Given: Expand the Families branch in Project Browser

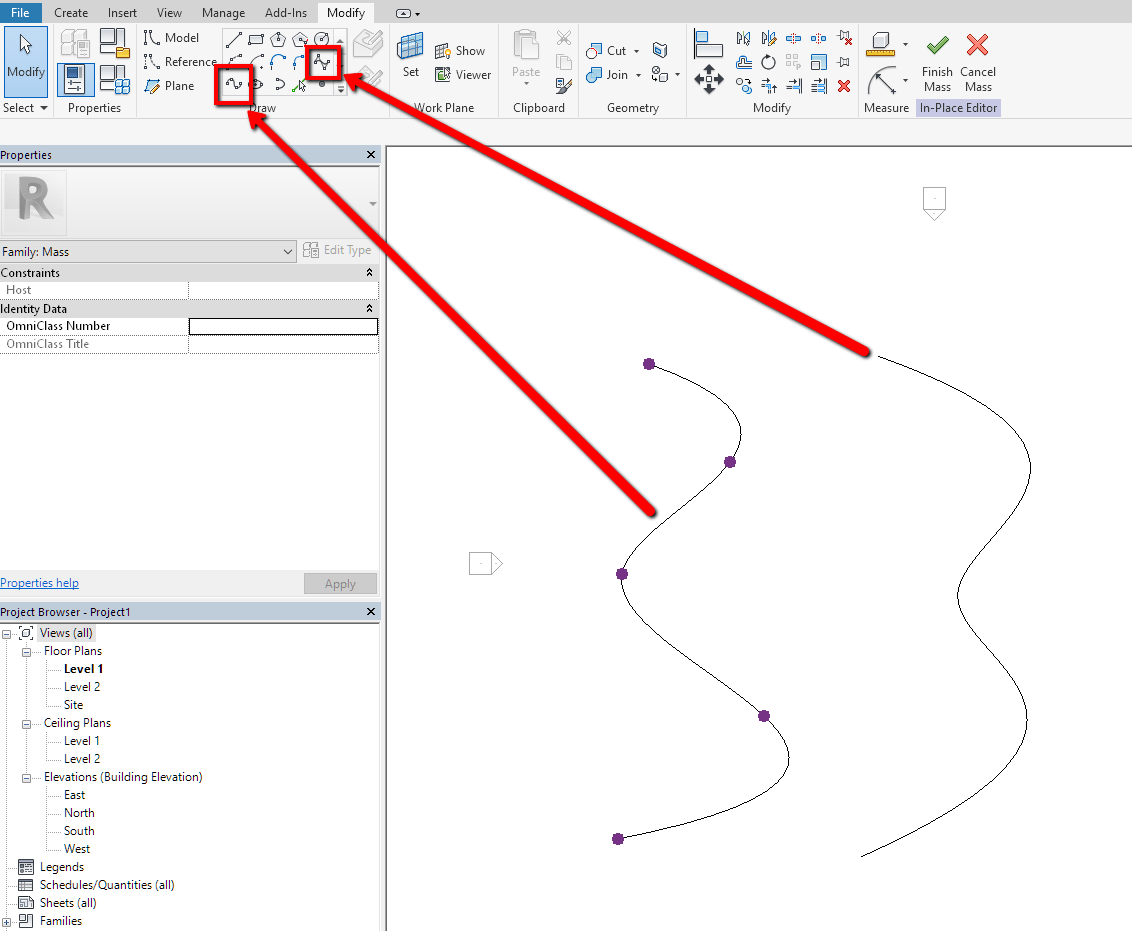Looking at the screenshot, I should point(8,920).
